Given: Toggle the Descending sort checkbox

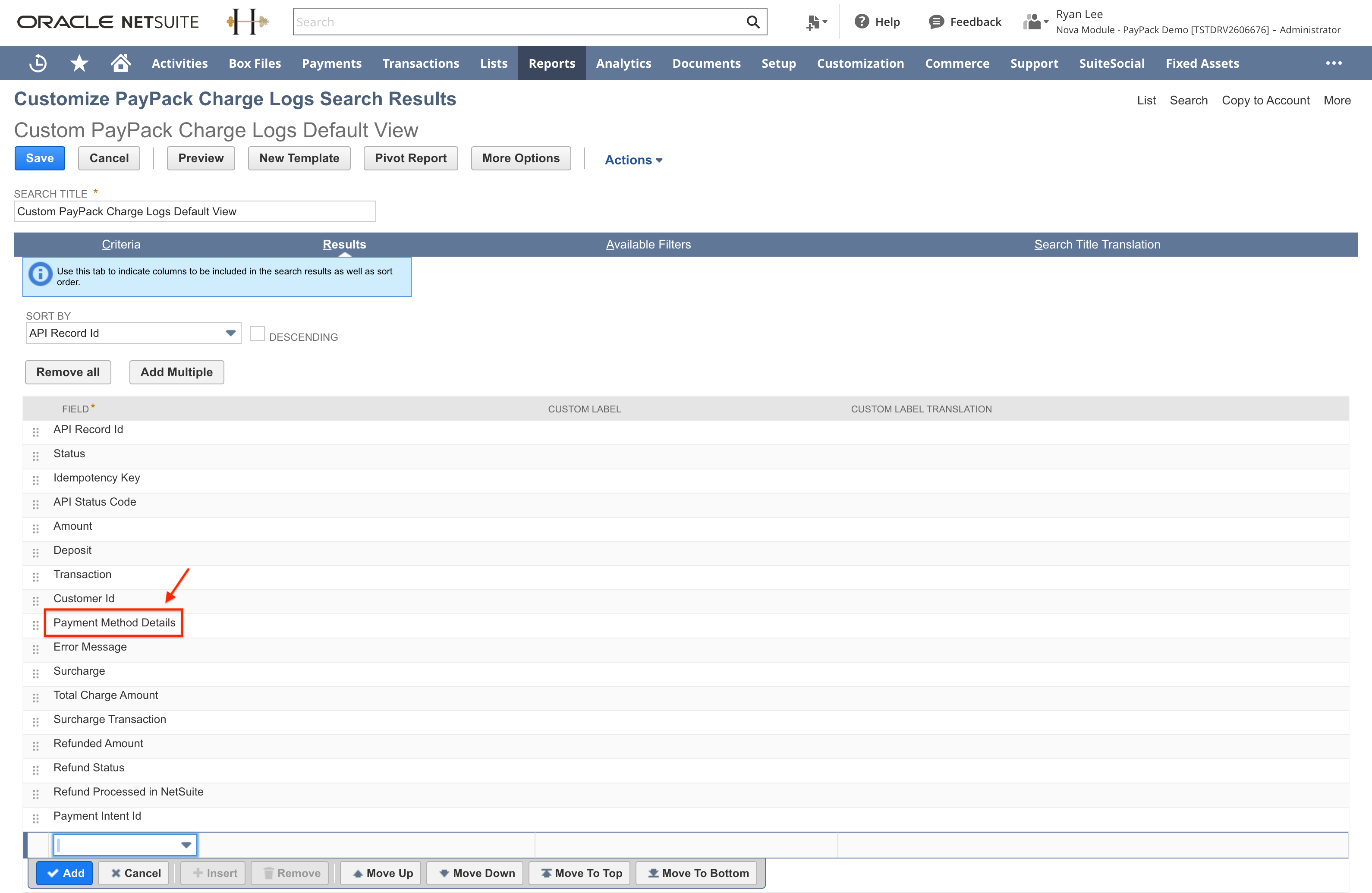Looking at the screenshot, I should tap(257, 334).
